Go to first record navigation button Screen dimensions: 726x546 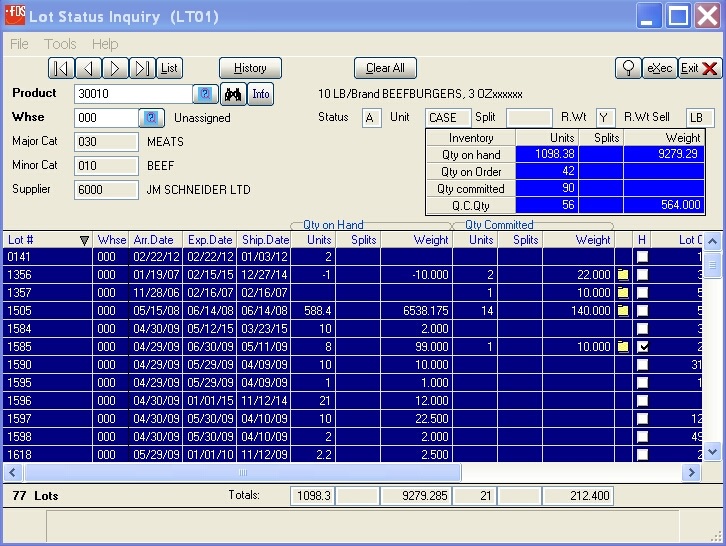pos(61,69)
